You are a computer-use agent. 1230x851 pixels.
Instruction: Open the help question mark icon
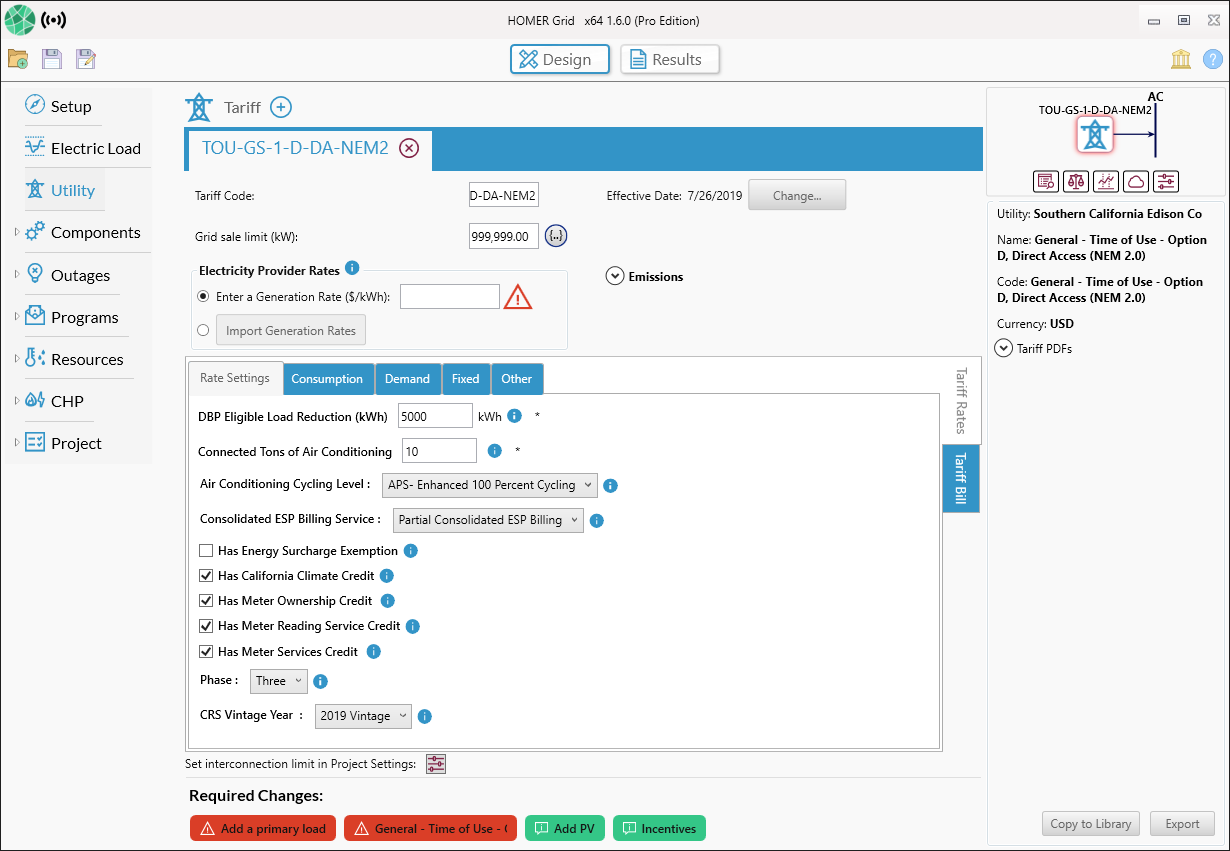pos(1212,60)
